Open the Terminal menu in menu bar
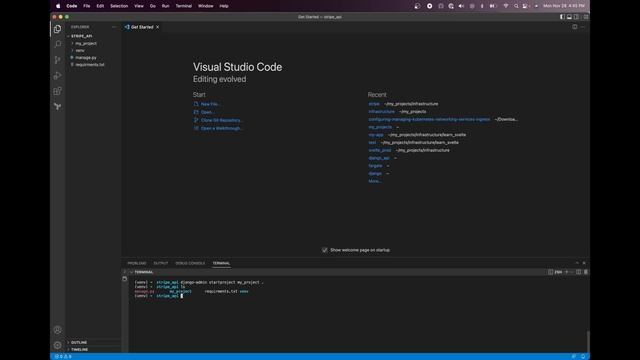 pos(184,6)
